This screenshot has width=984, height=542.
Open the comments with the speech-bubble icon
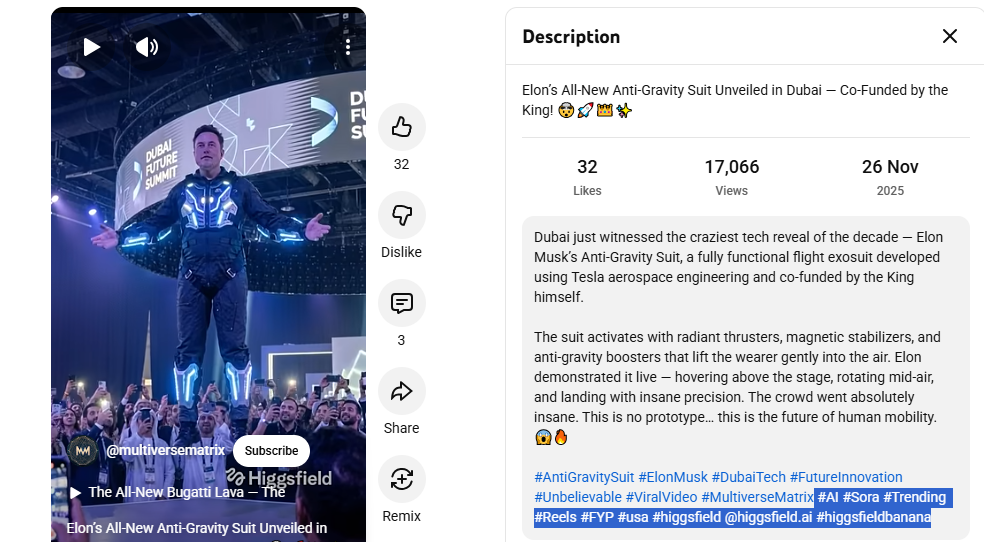[x=402, y=303]
